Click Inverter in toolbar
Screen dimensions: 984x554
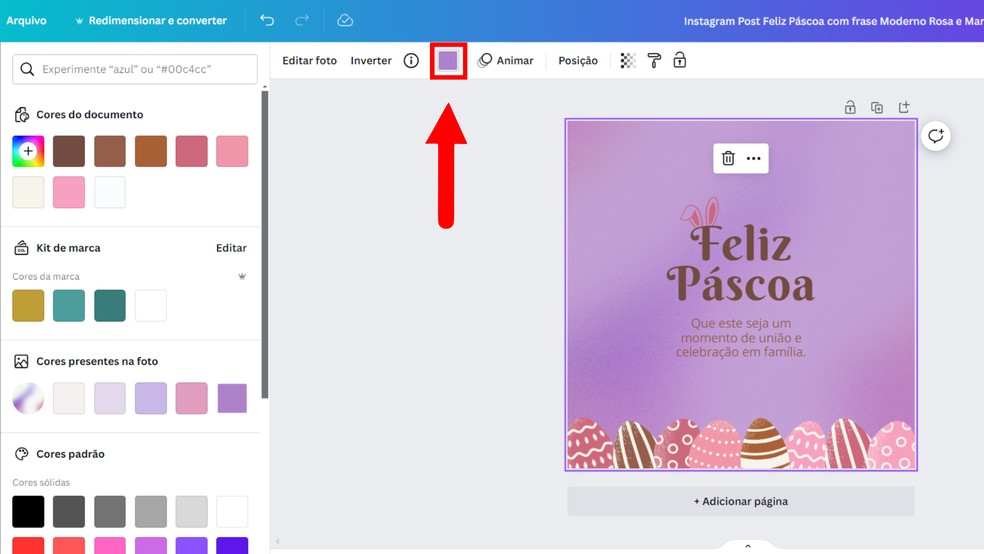(371, 60)
